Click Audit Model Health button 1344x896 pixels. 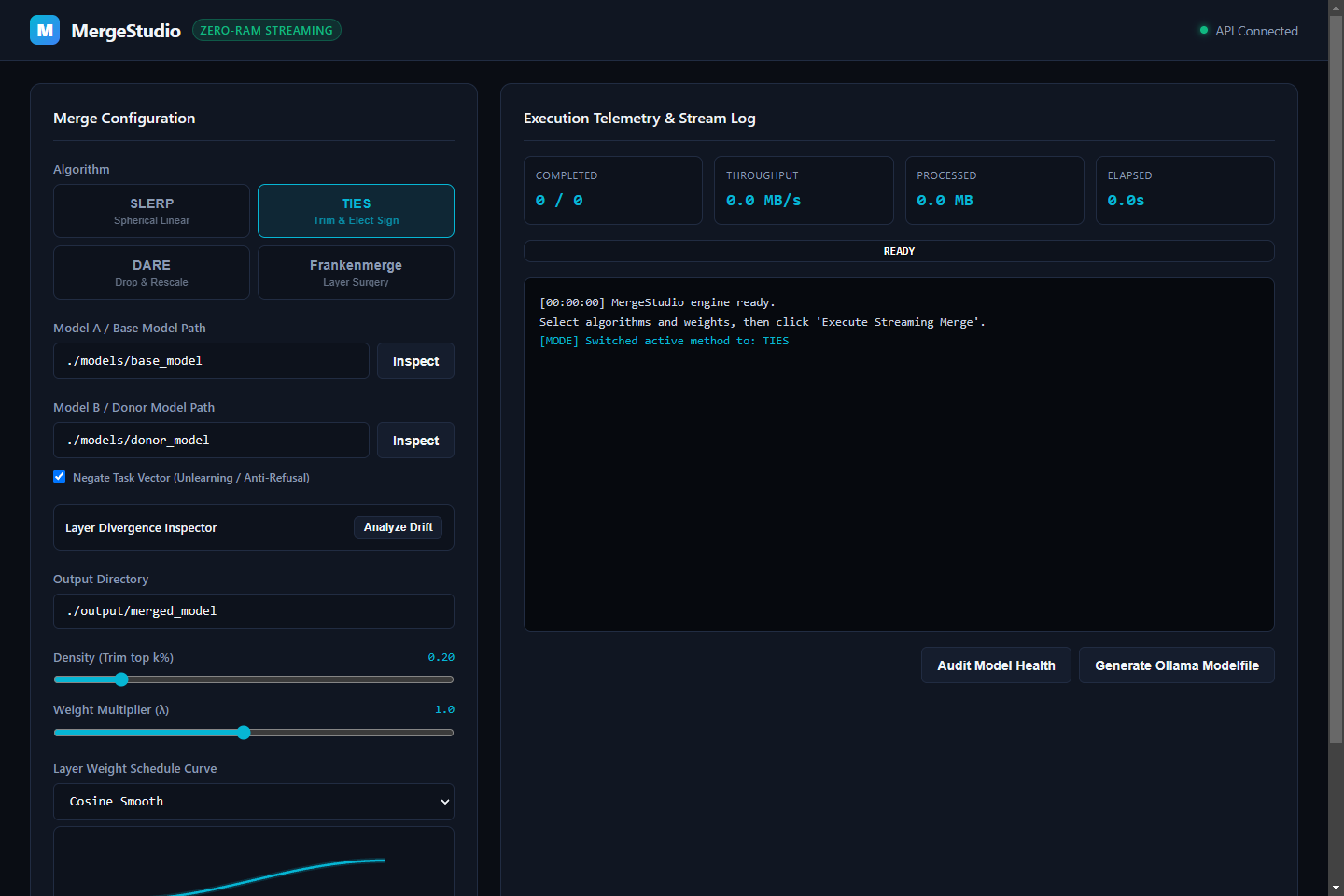coord(996,665)
